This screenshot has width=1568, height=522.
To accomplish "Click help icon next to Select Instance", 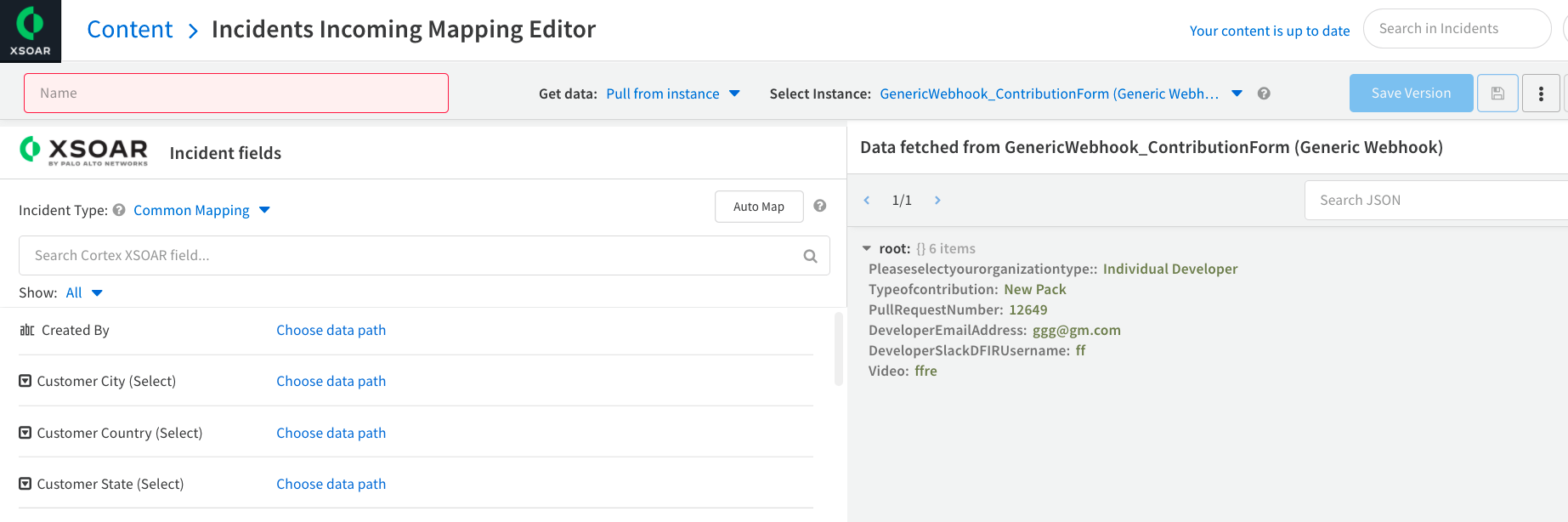I will coord(1264,94).
